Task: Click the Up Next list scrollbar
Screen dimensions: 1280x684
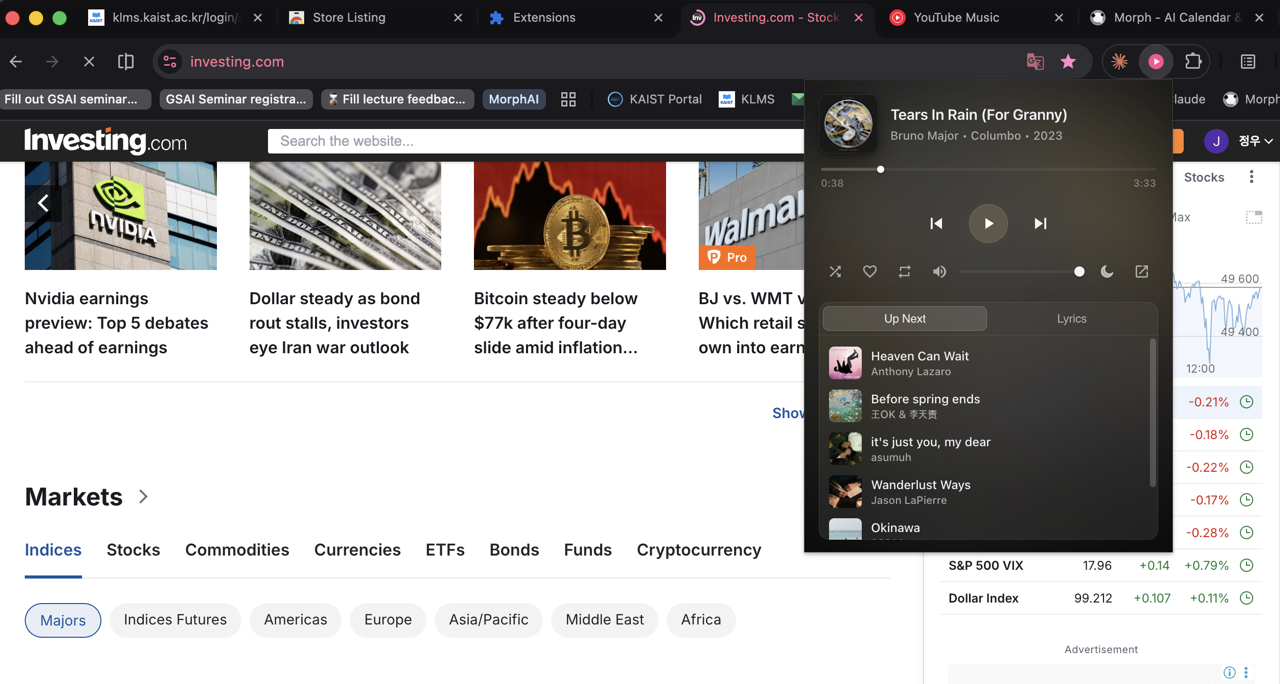Action: coord(1153,413)
